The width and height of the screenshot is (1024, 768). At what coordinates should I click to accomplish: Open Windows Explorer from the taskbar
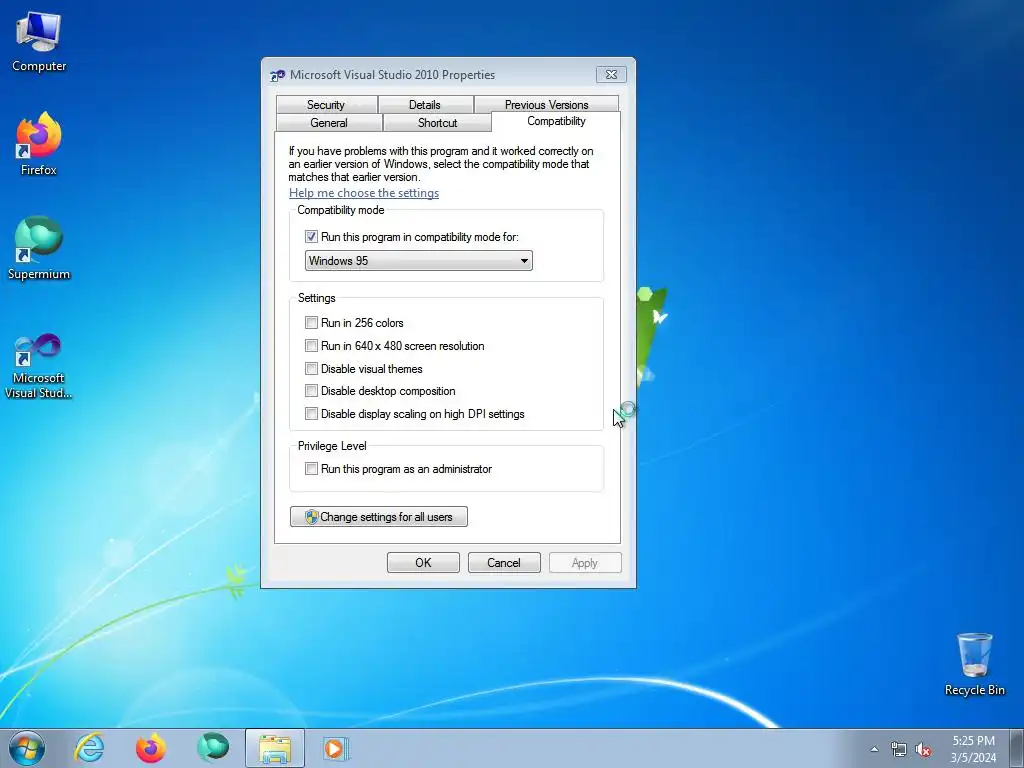coord(275,748)
